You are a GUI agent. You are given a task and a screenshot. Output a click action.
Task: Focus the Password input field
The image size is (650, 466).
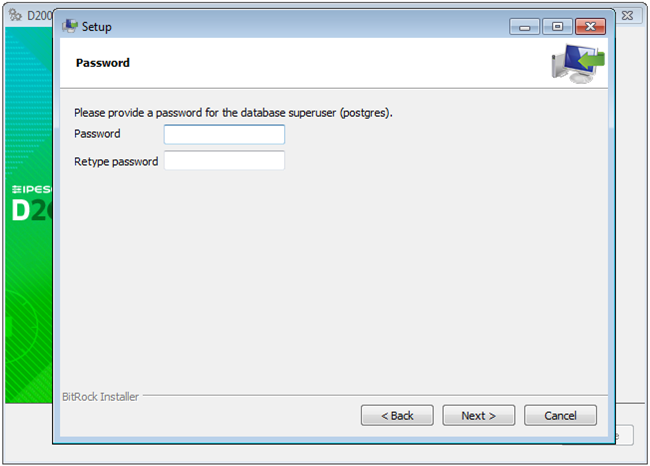pyautogui.click(x=224, y=134)
